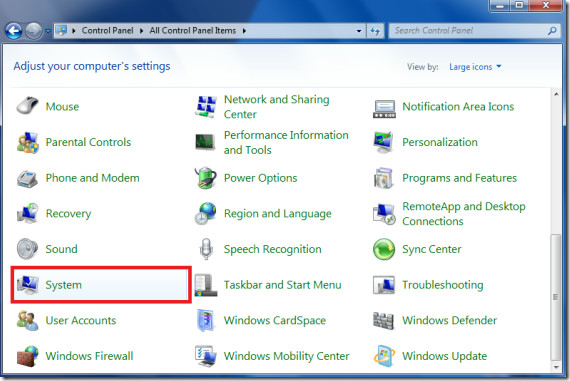Click the System computer icon
Image resolution: width=570 pixels, height=381 pixels.
click(27, 285)
